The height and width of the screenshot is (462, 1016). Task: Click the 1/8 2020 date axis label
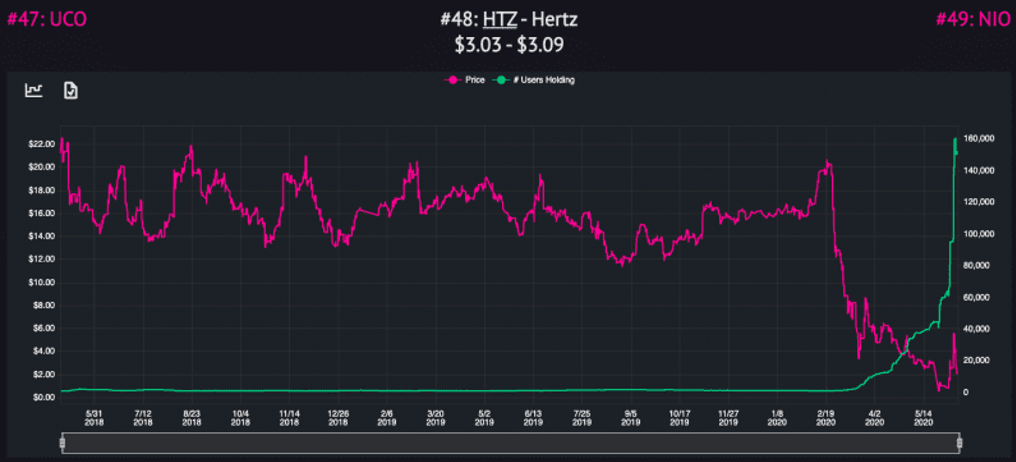(778, 417)
